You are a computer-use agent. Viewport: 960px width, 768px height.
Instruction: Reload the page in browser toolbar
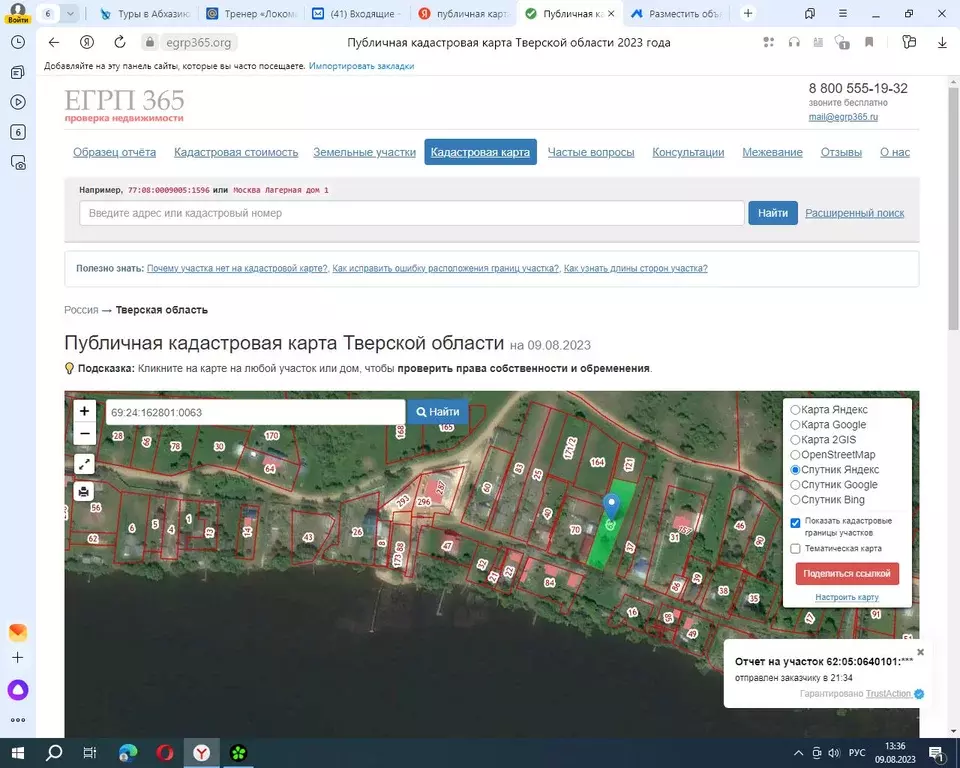pos(120,42)
